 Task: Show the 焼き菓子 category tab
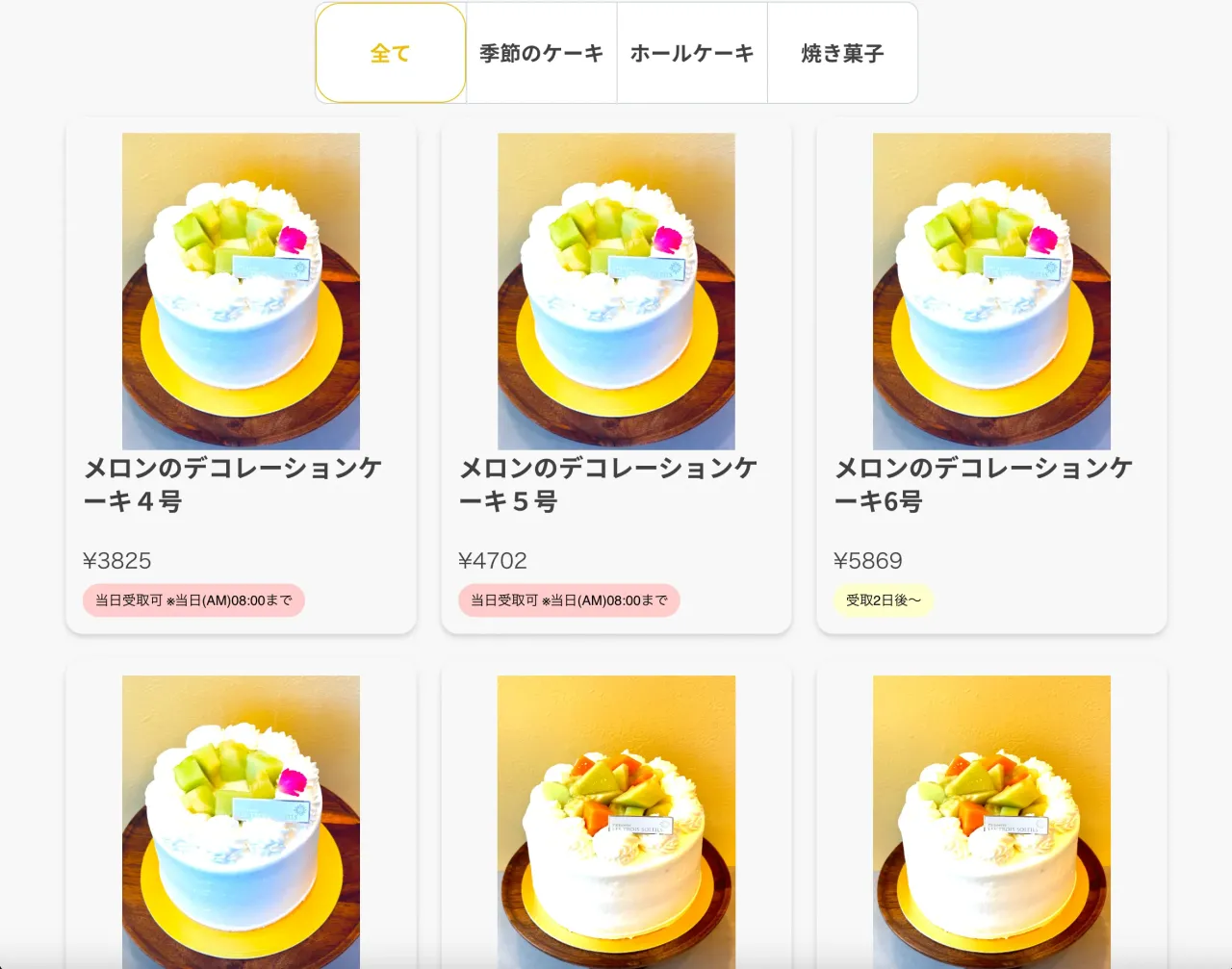[x=842, y=53]
